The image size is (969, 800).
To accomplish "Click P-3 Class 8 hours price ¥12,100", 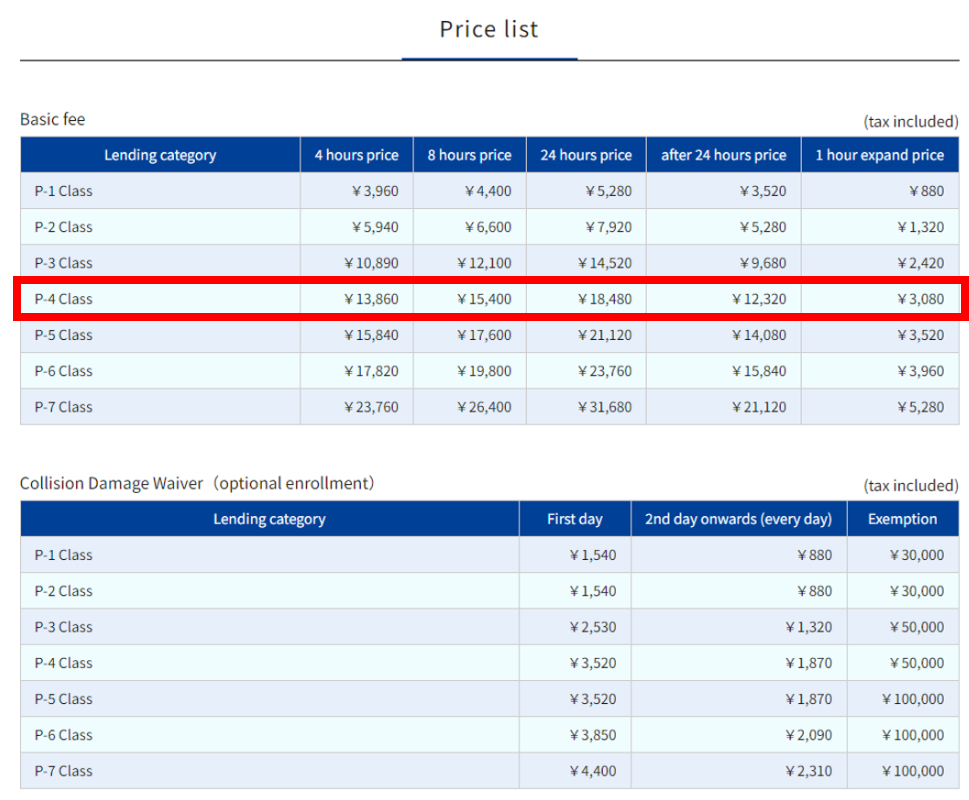I will [484, 263].
